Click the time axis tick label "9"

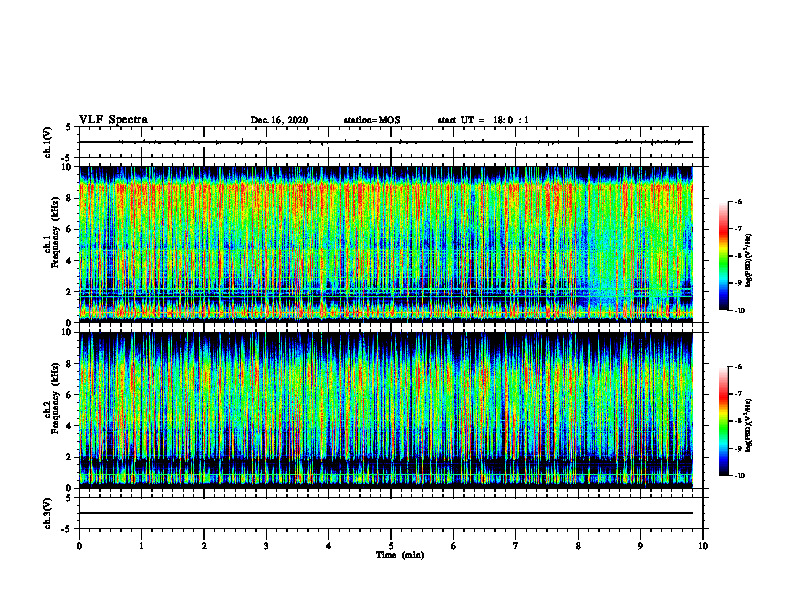(640, 546)
